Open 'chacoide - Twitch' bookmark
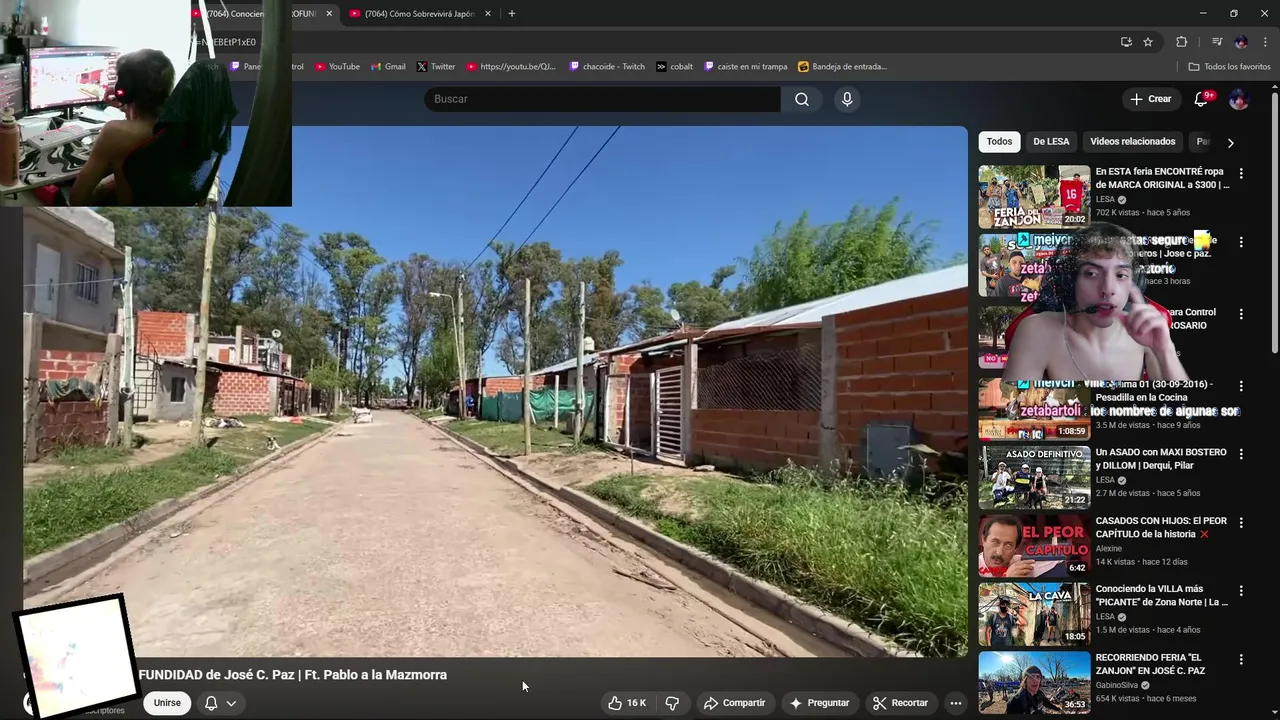The image size is (1280, 720). pyautogui.click(x=607, y=67)
